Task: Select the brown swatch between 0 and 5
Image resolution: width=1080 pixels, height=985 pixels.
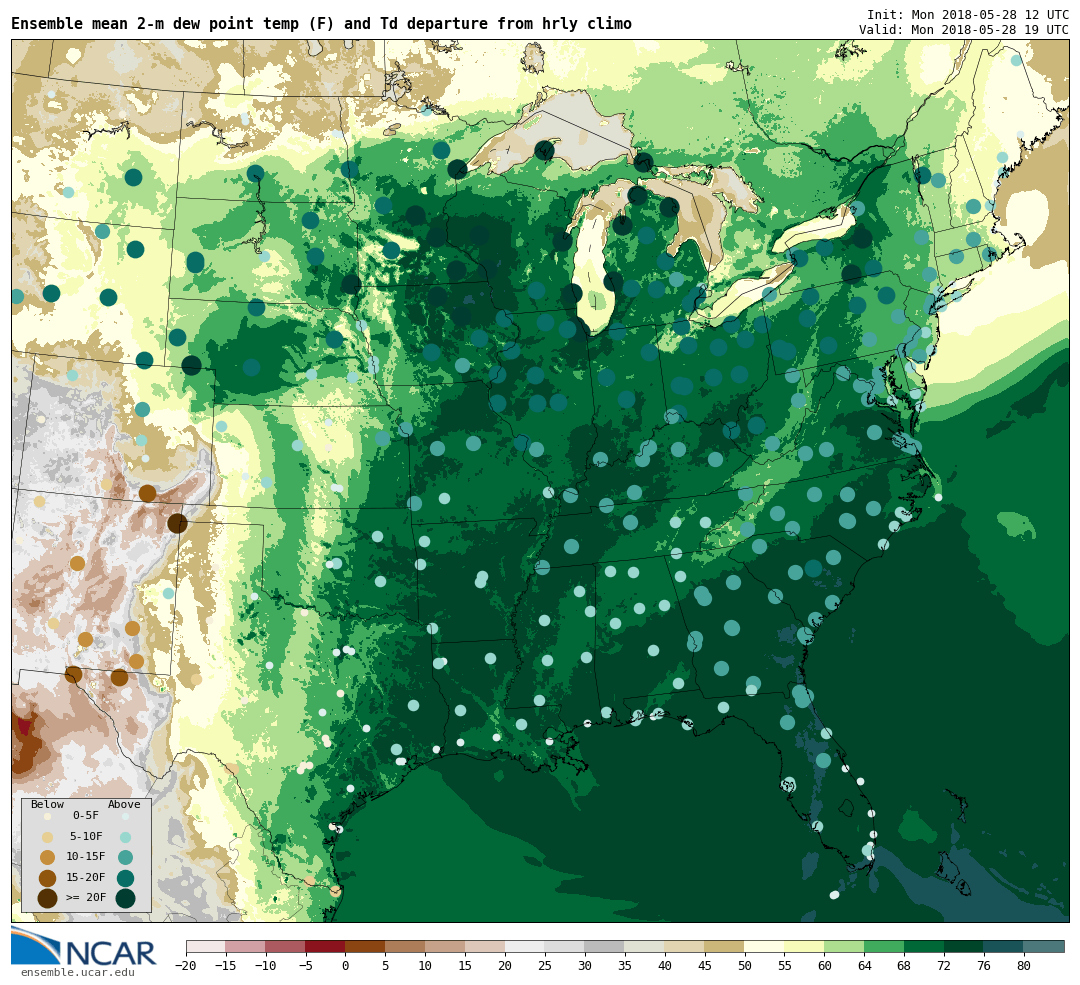Action: 366,946
